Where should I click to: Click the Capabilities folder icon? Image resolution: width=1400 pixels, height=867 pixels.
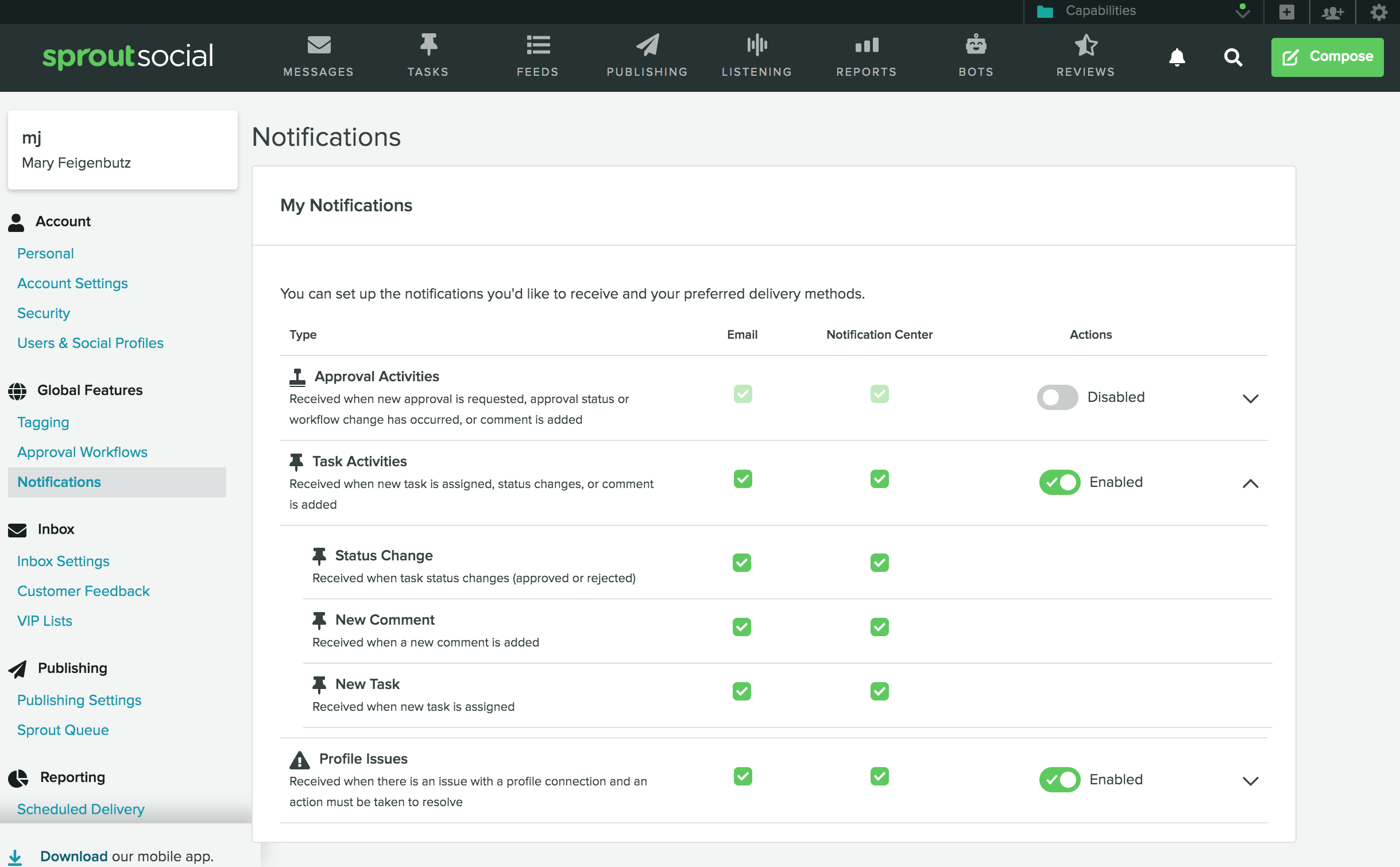point(1045,11)
